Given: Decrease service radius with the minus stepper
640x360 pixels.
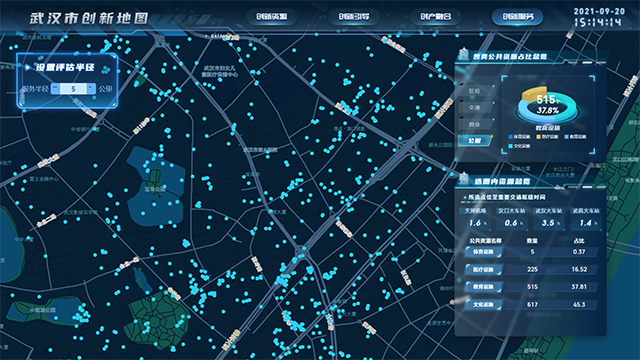Looking at the screenshot, I should (56, 88).
